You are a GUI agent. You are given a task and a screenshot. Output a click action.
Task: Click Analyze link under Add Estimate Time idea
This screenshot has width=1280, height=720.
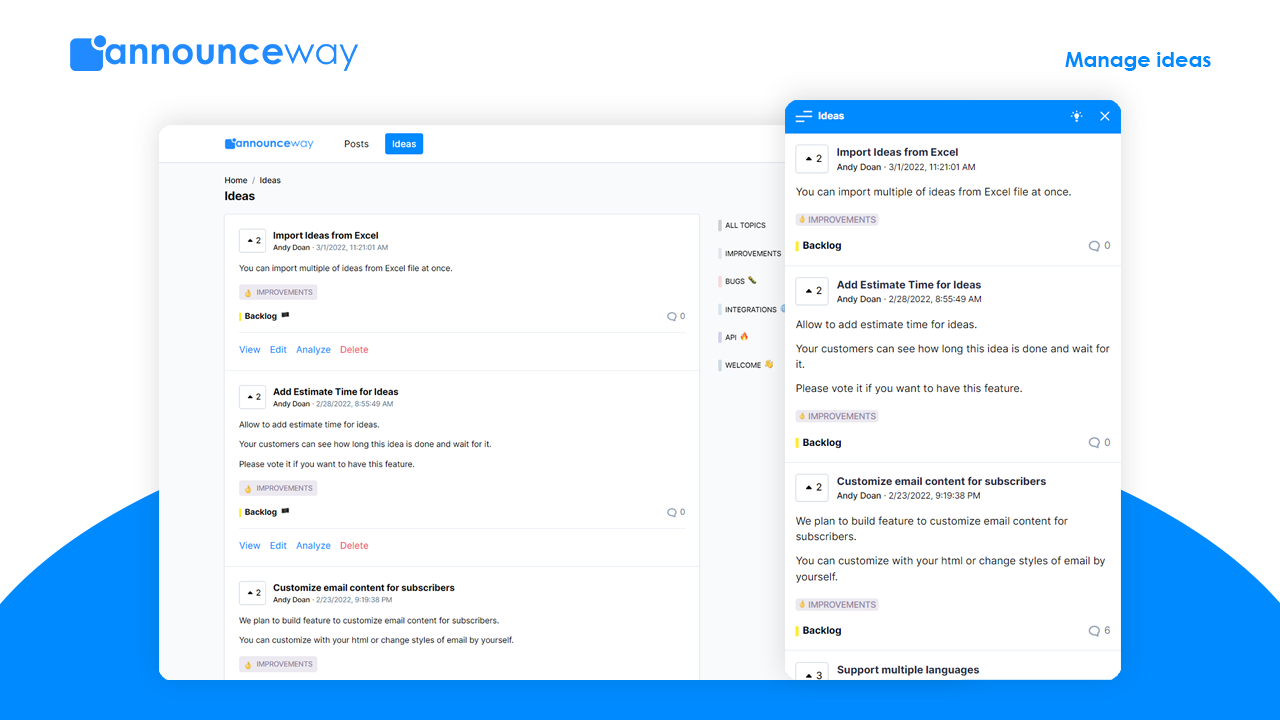313,546
